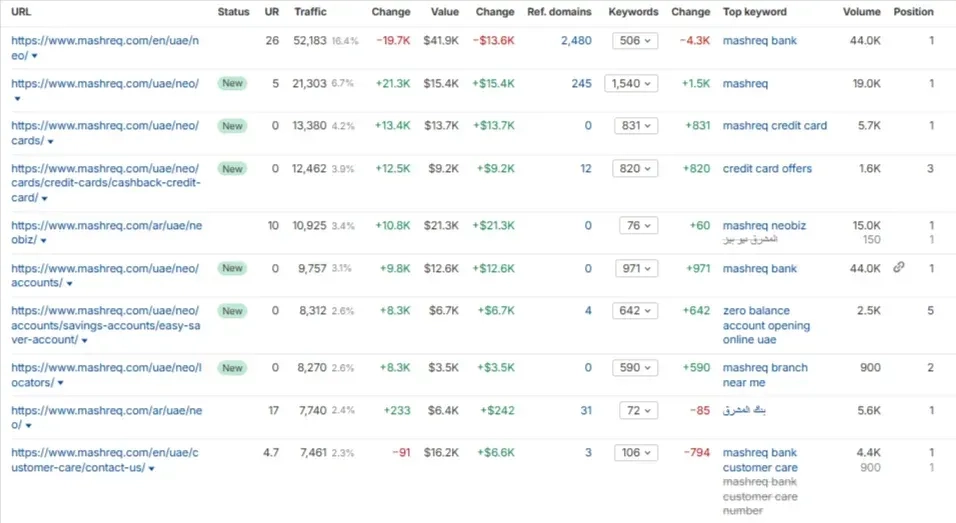
Task: Expand URL arrow for mashreq.com/uae/neo/ row
Action: pos(17,99)
